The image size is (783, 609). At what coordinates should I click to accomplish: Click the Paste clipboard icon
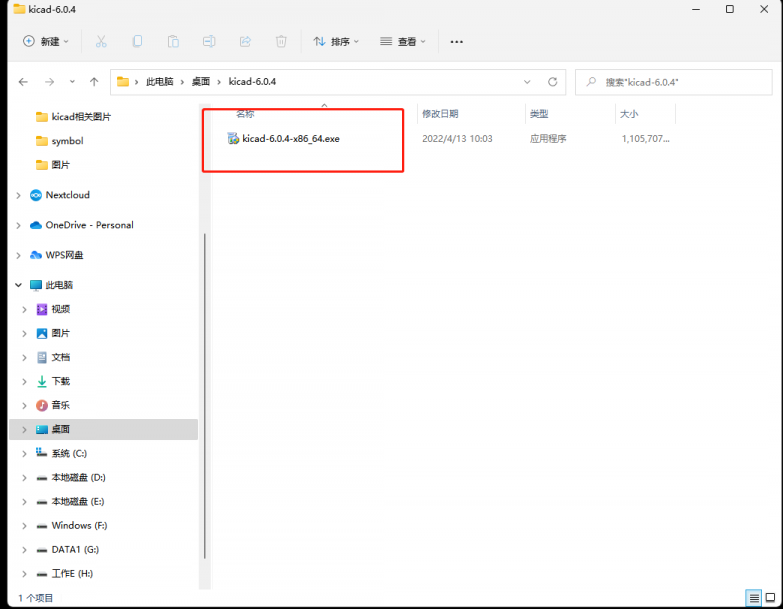[173, 41]
